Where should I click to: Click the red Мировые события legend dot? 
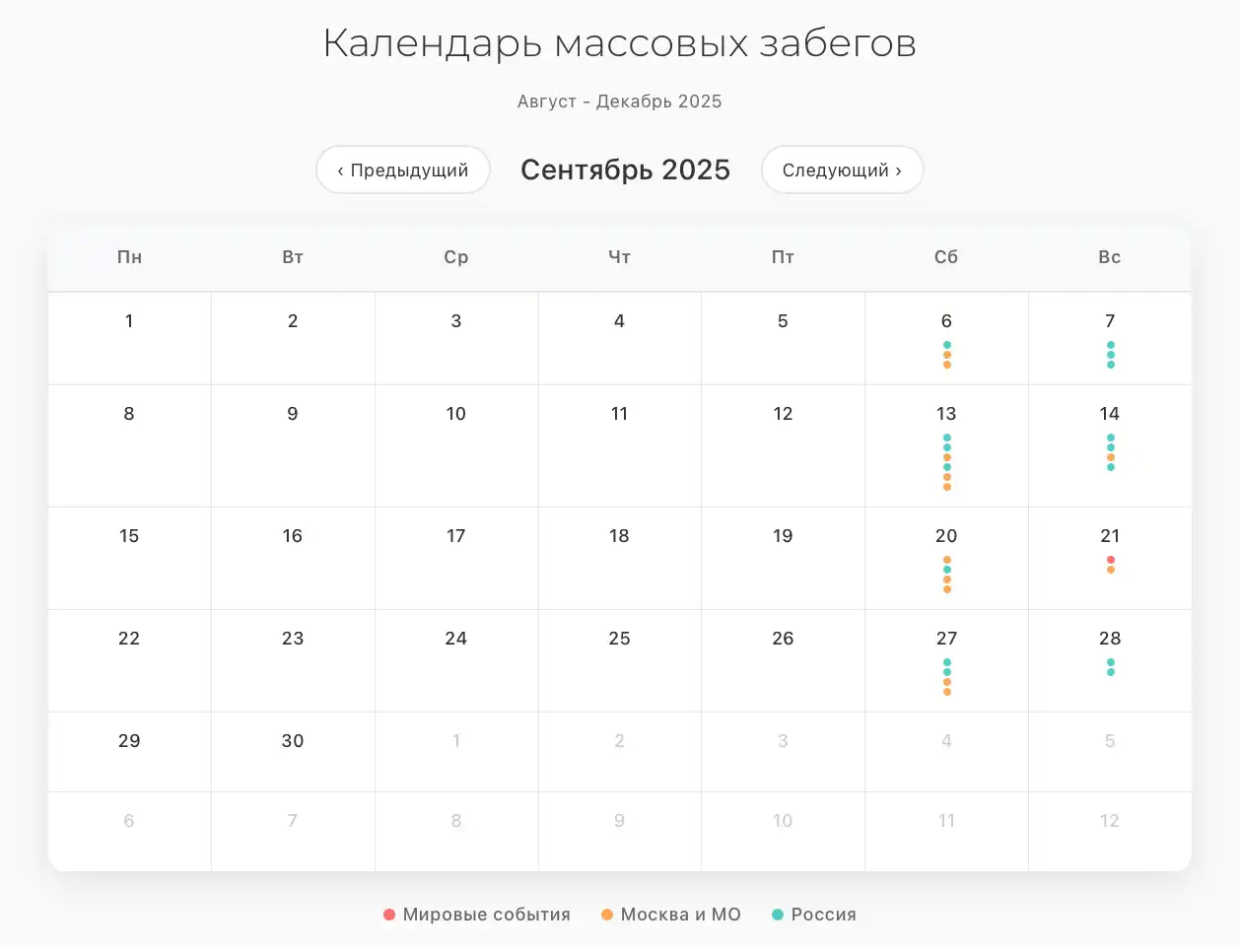389,915
